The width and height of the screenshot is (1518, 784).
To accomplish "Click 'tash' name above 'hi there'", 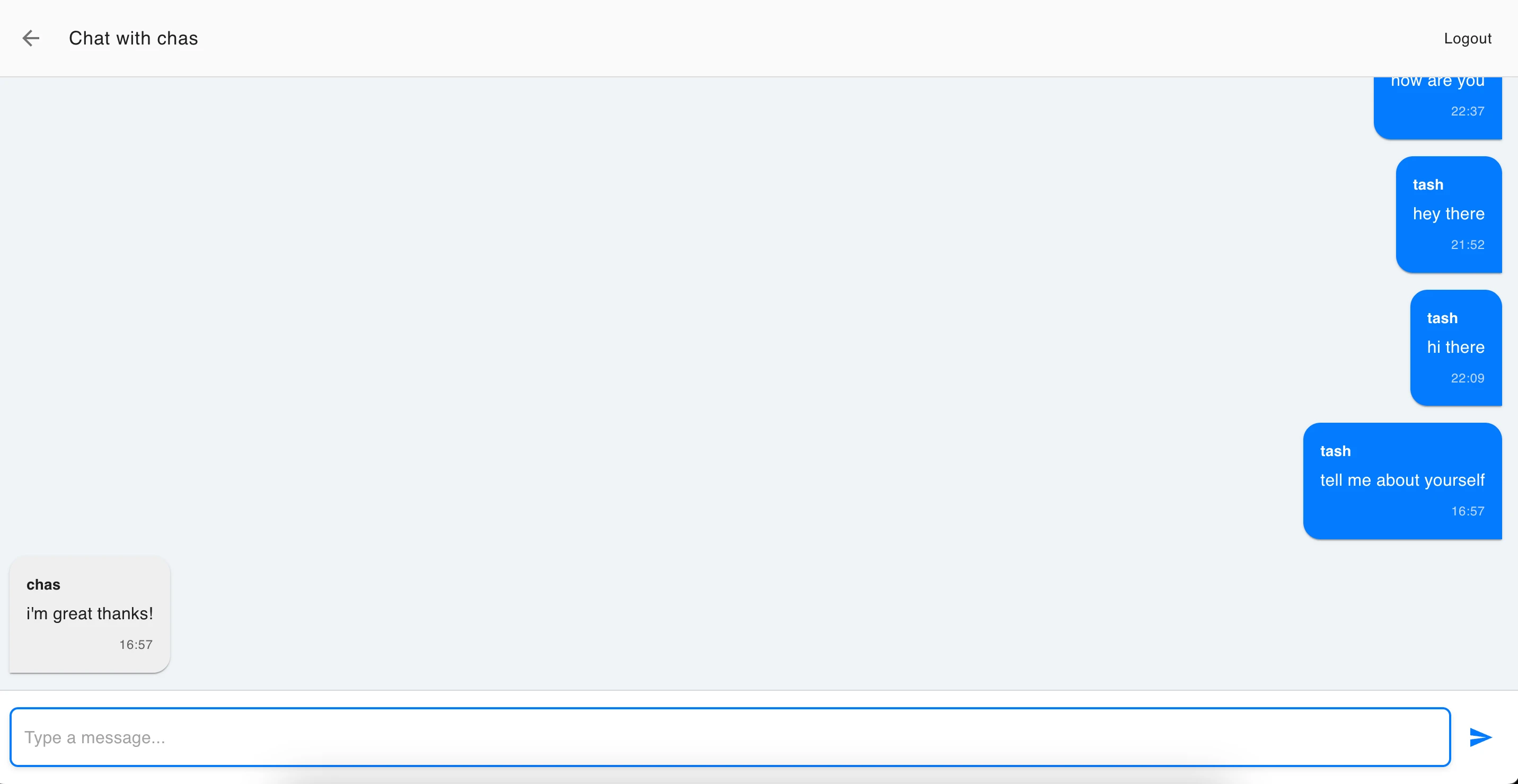I will [x=1442, y=318].
